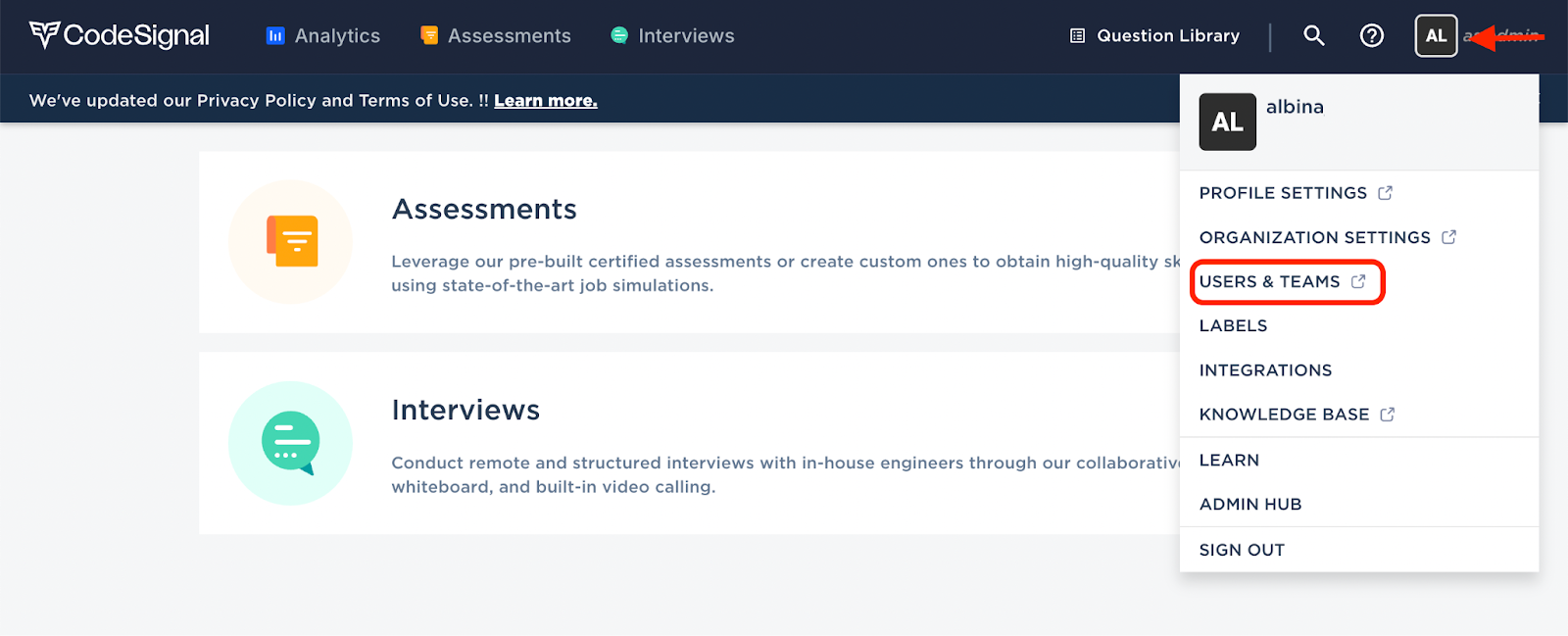
Task: Click external link icon beside Knowledge Base
Action: (x=1387, y=415)
